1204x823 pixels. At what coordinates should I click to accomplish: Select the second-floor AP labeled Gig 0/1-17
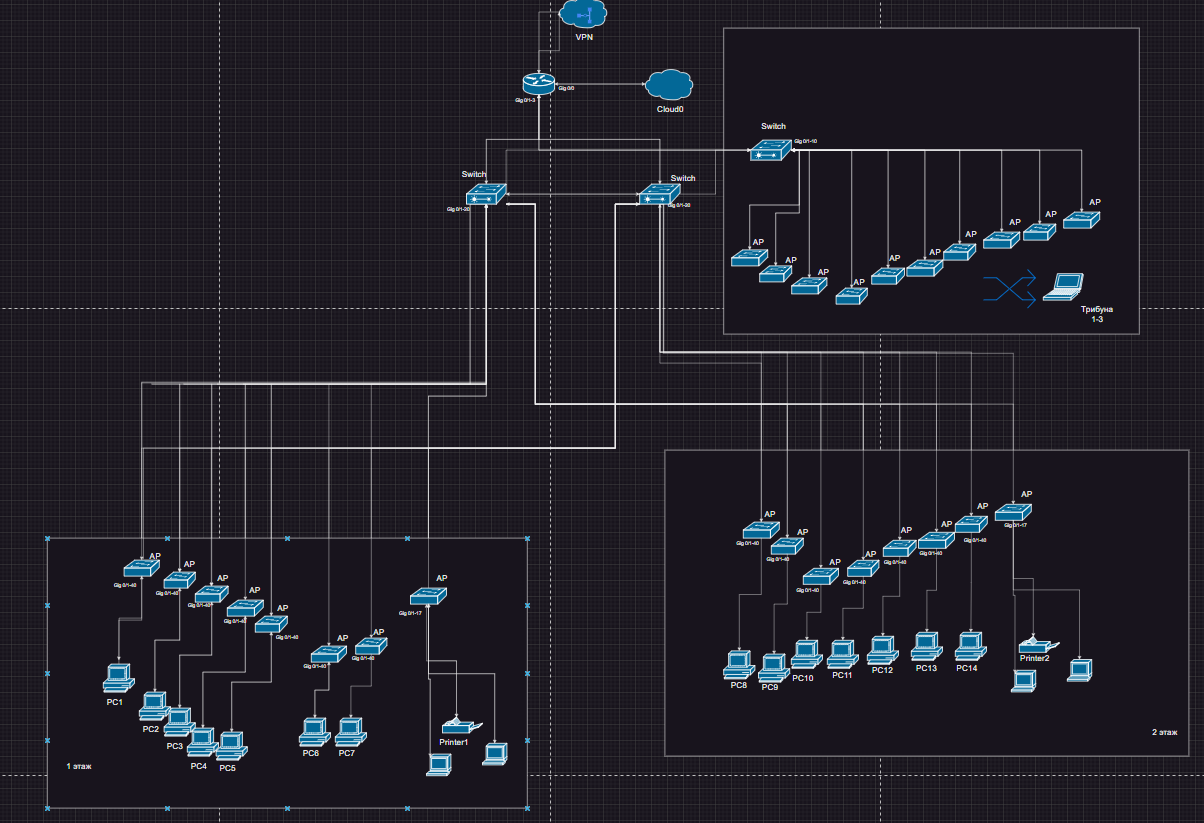(x=1012, y=514)
